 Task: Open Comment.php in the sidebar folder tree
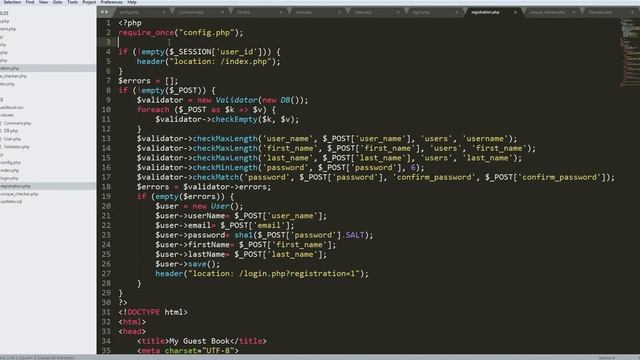click(18, 123)
